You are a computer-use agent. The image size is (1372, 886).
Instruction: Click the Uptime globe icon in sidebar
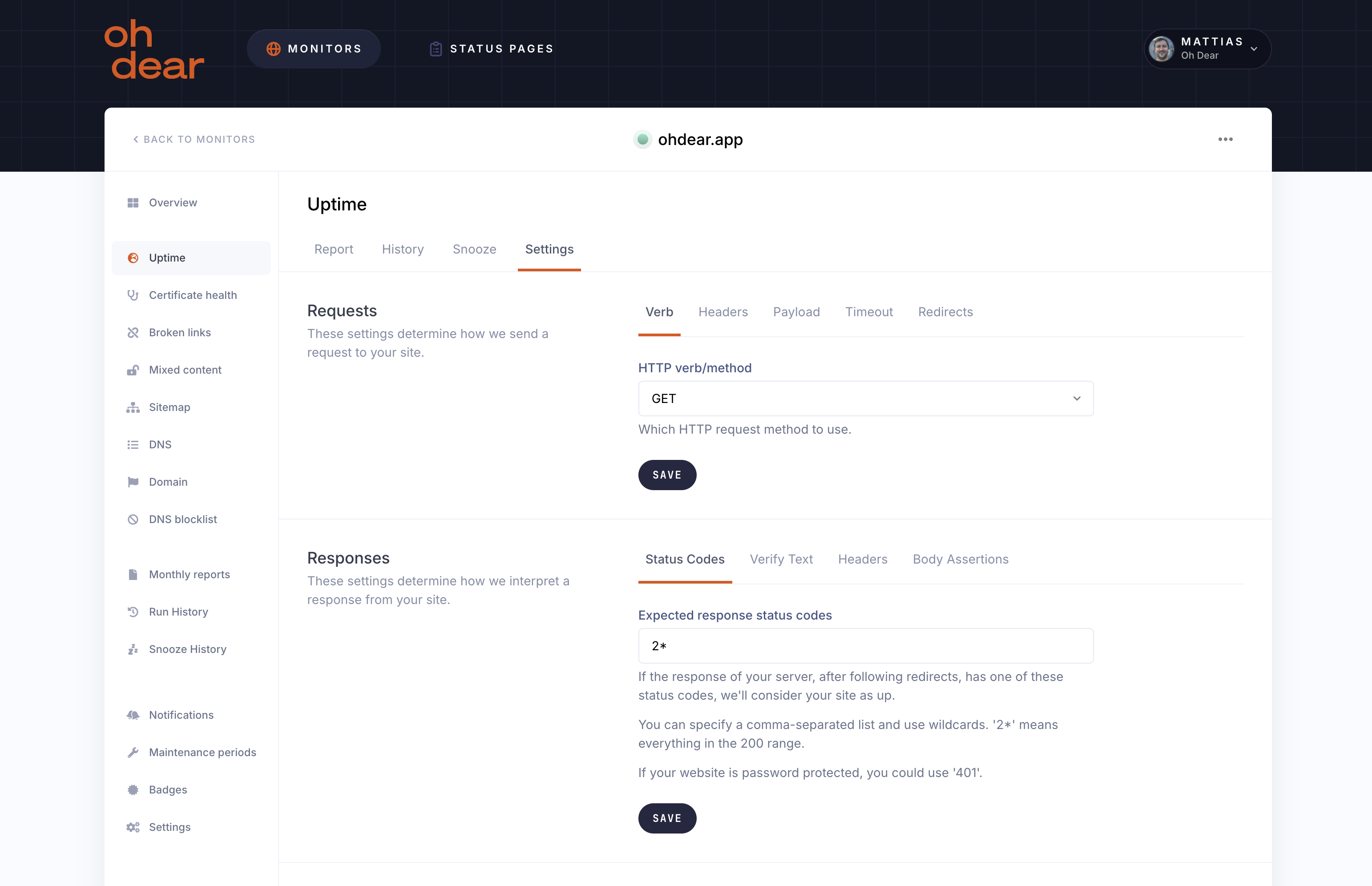point(133,258)
